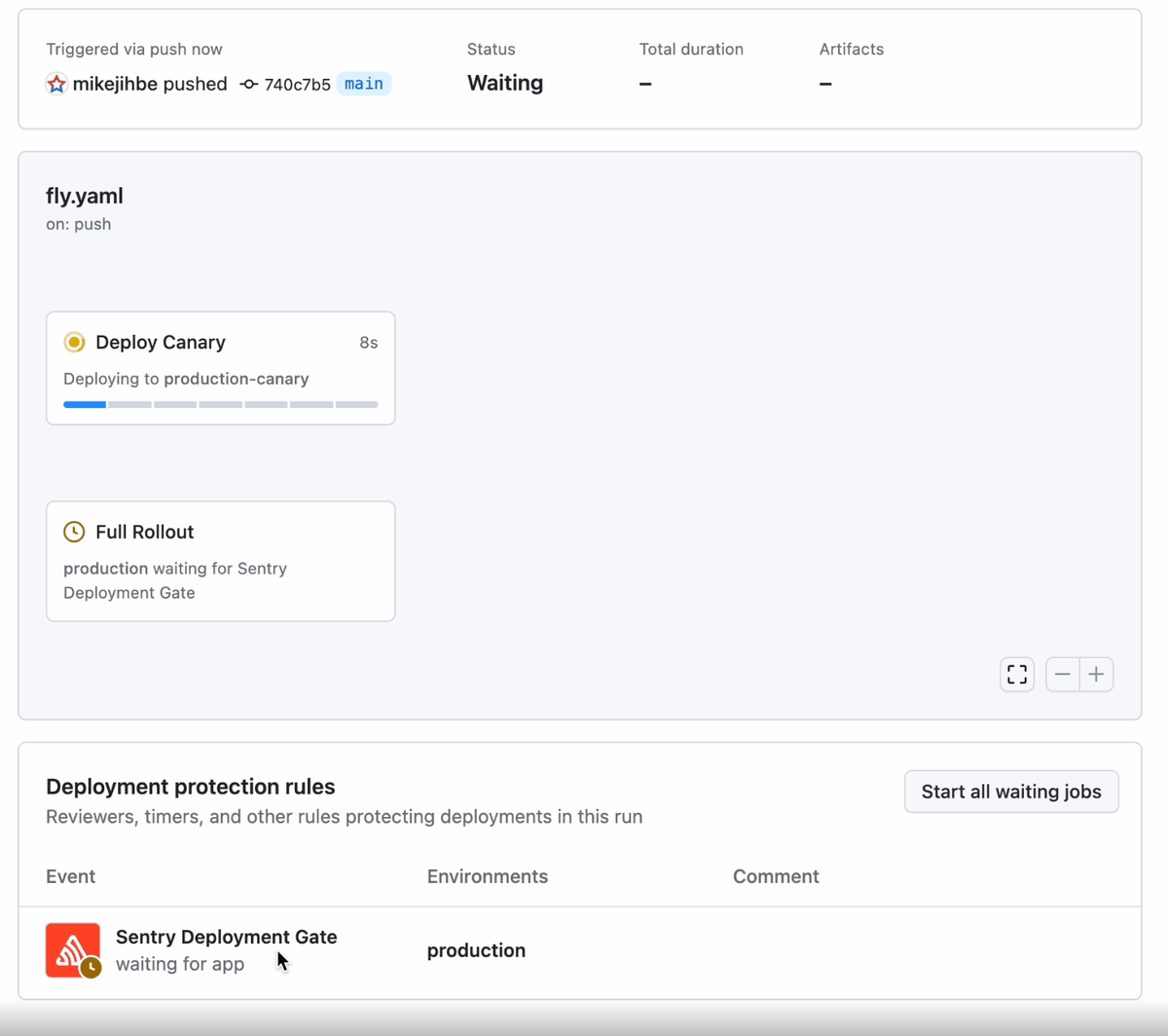This screenshot has width=1168, height=1036.
Task: Click the clock badge on the Sentry icon
Action: pos(89,968)
